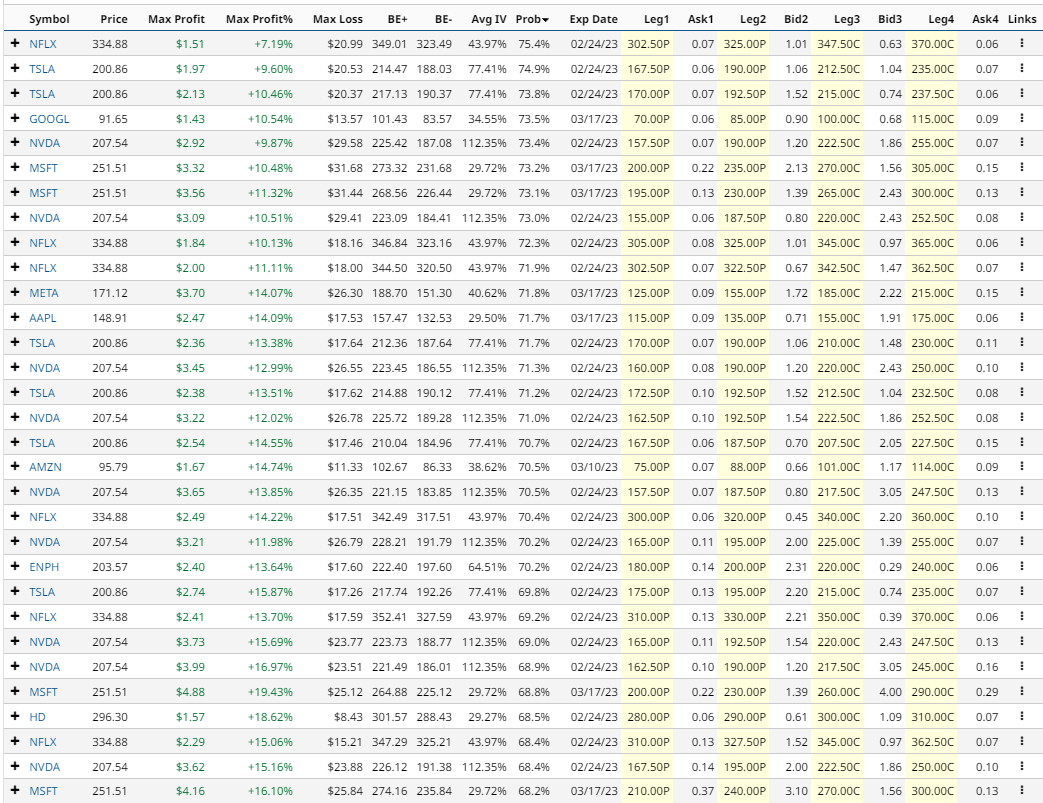This screenshot has width=1043, height=803.
Task: Expand the AMZN row details
Action: (x=15, y=467)
